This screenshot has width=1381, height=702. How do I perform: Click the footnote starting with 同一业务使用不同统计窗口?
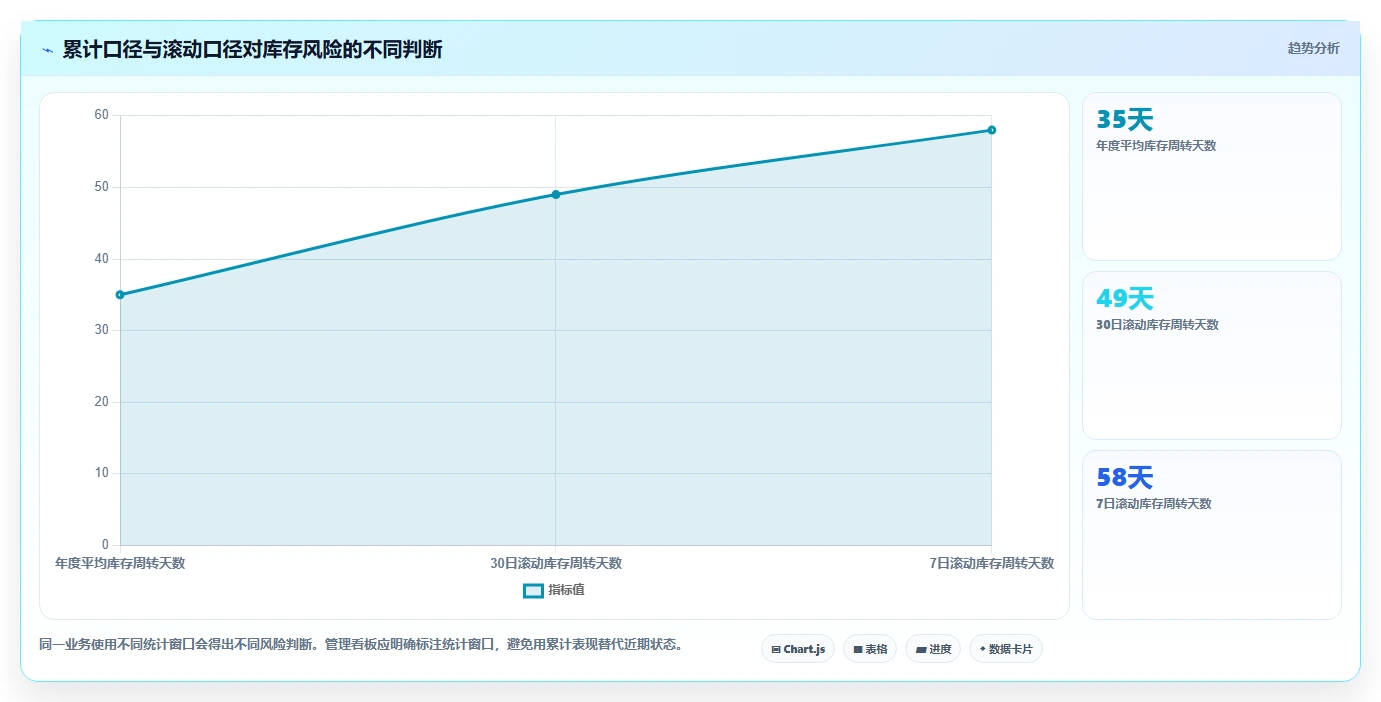coord(364,644)
